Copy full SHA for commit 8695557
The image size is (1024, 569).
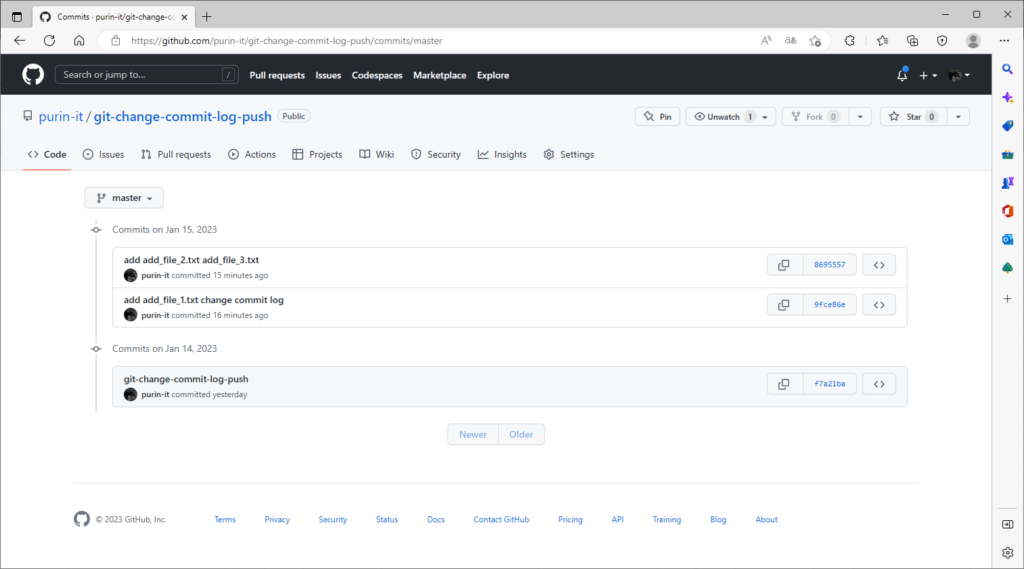784,265
